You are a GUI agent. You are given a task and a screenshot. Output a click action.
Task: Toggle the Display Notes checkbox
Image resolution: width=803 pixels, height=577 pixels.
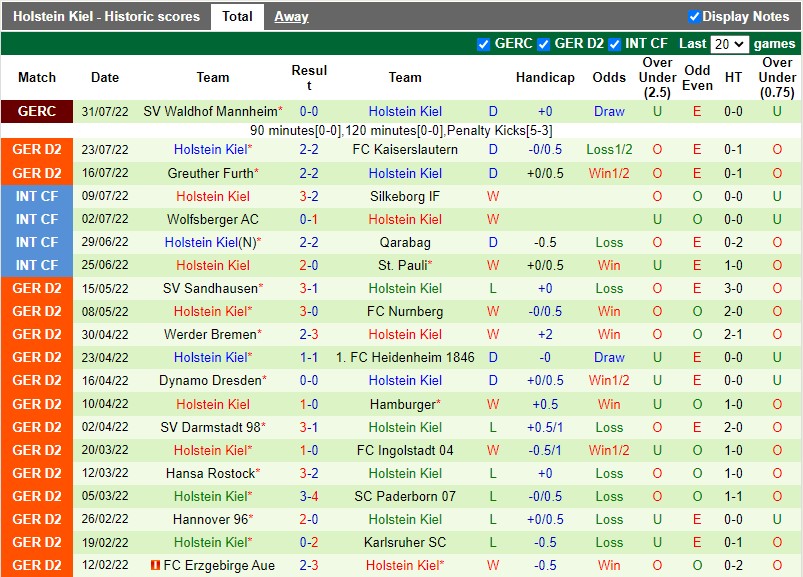694,17
